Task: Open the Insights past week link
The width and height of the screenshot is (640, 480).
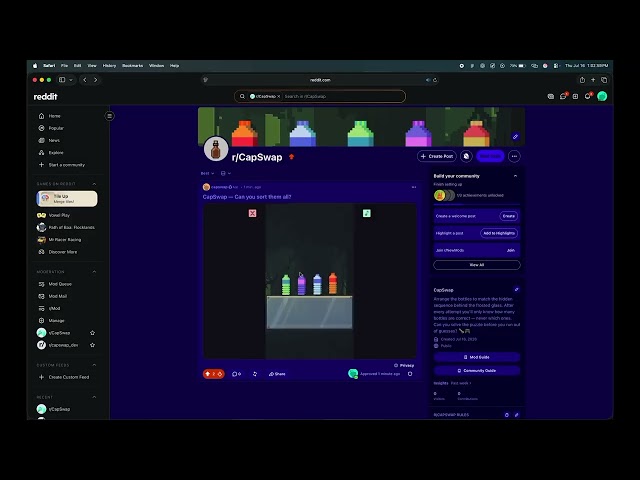Action: click(461, 383)
